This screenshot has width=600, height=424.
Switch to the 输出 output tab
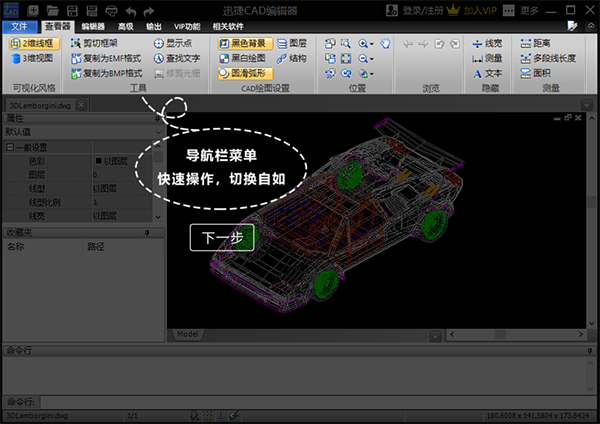(153, 26)
